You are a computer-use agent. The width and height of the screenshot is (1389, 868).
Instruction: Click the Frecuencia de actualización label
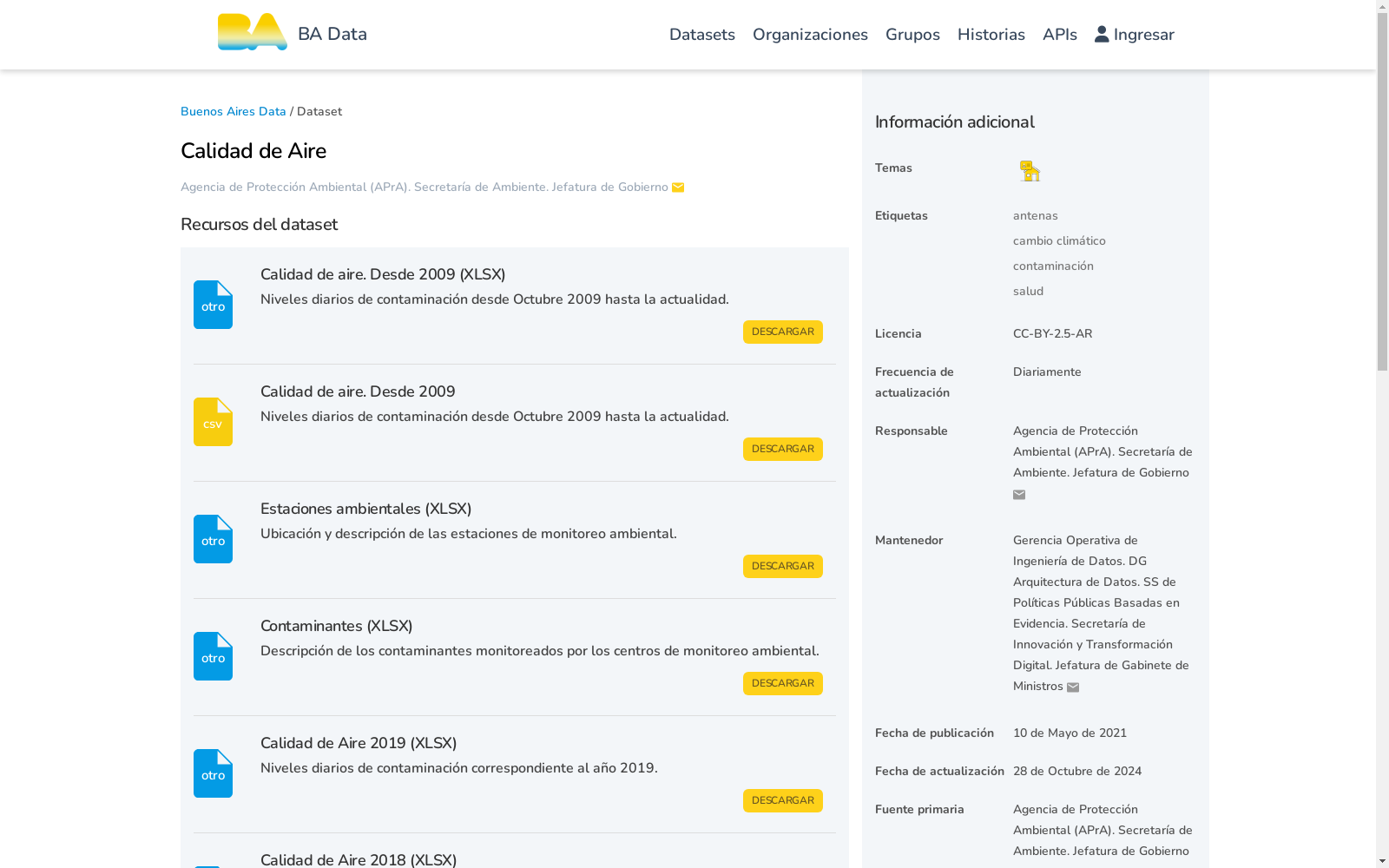click(914, 382)
